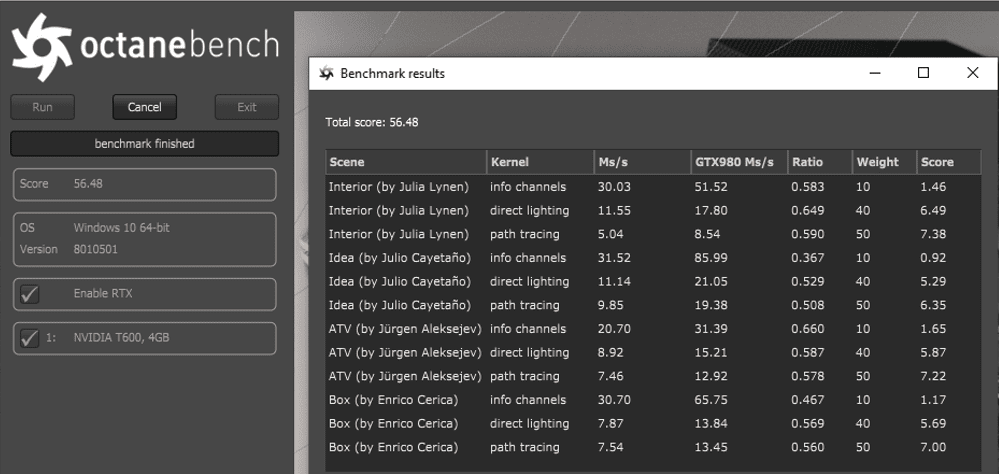The height and width of the screenshot is (474, 999).
Task: Sort by the Ms/s column header
Action: point(642,162)
